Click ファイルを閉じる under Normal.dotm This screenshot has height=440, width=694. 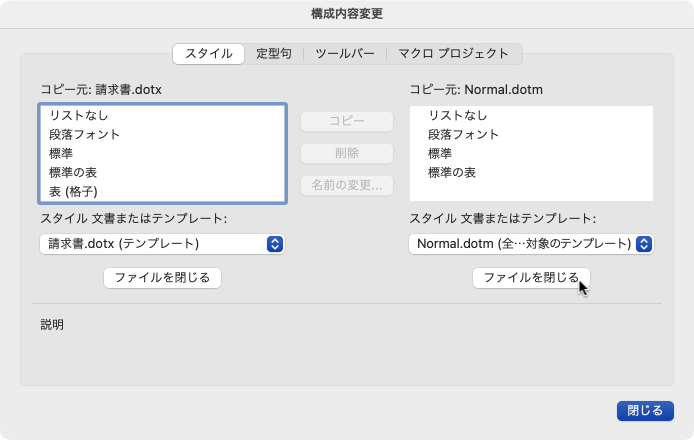531,278
